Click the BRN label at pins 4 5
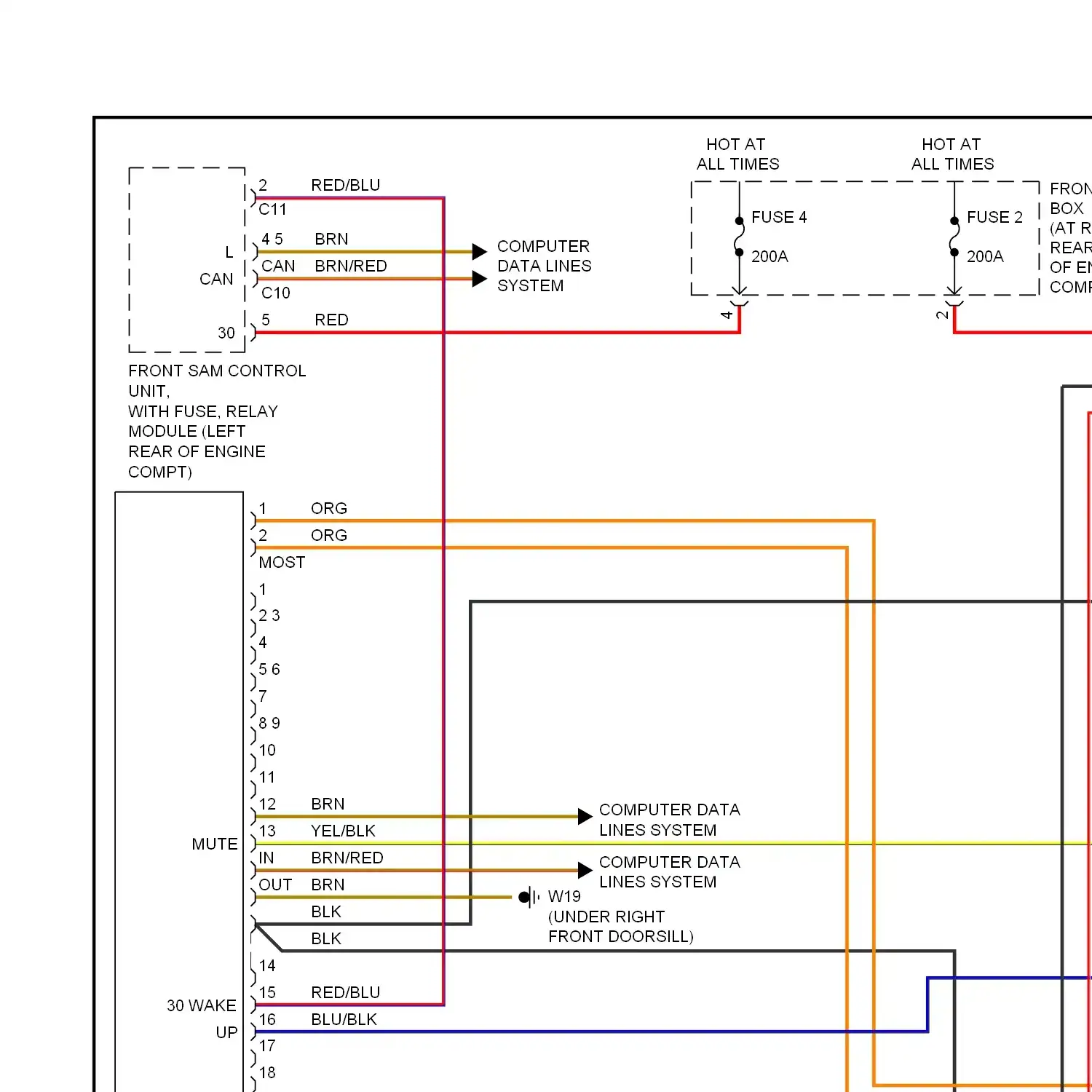The width and height of the screenshot is (1092, 1092). click(x=331, y=239)
